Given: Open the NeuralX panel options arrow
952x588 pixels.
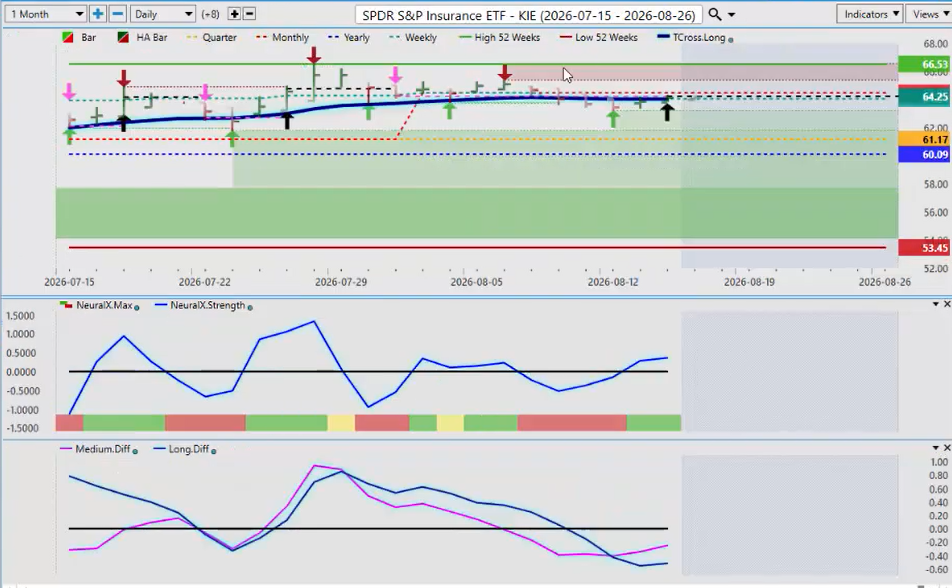Looking at the screenshot, I should (x=936, y=304).
